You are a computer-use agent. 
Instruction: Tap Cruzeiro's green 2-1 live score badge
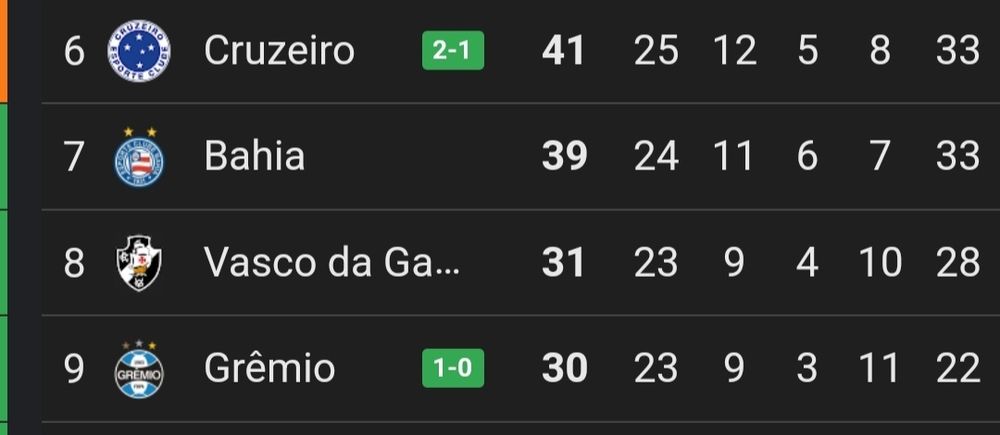point(453,50)
